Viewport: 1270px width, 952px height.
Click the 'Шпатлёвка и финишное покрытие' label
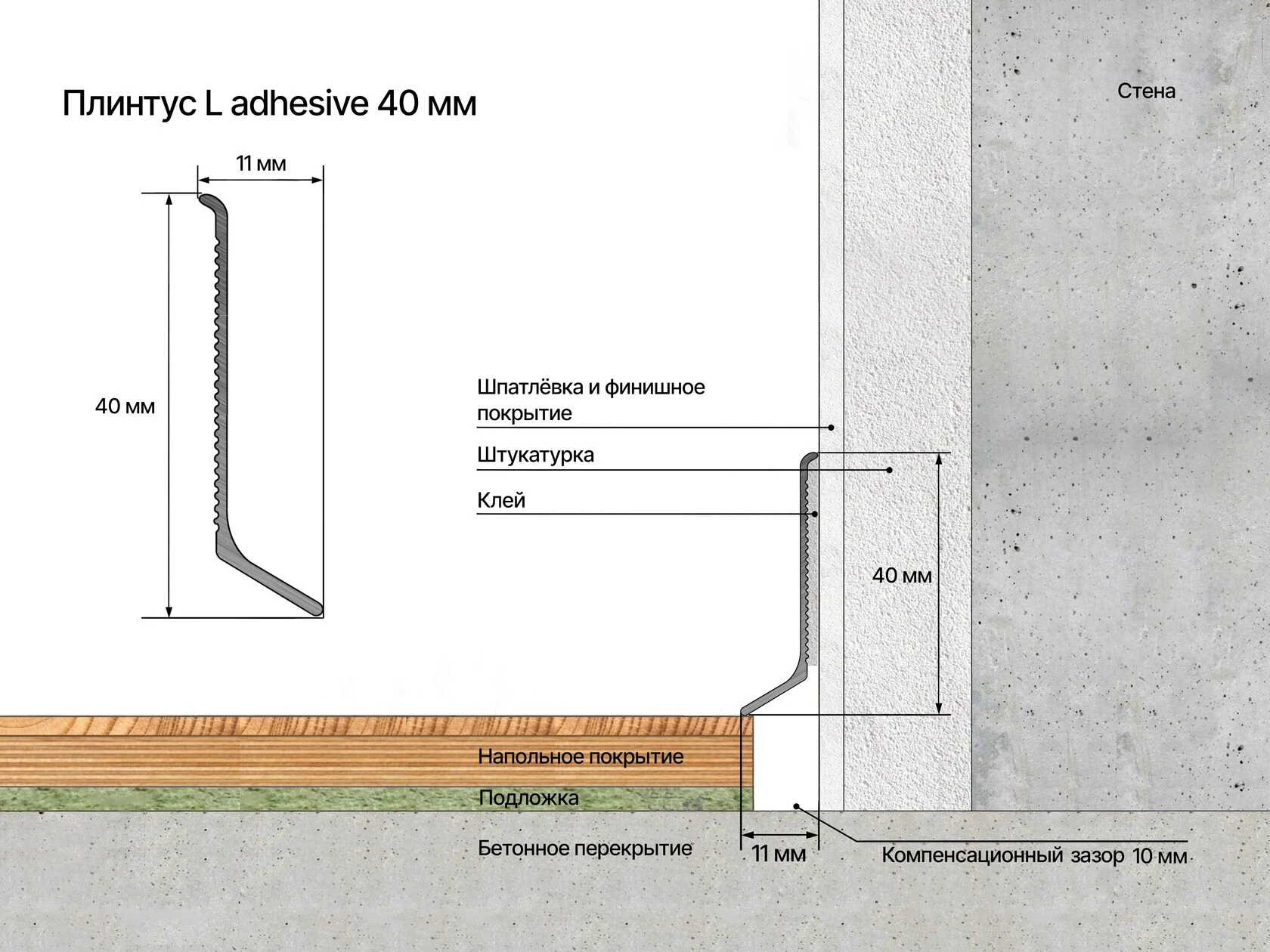590,400
